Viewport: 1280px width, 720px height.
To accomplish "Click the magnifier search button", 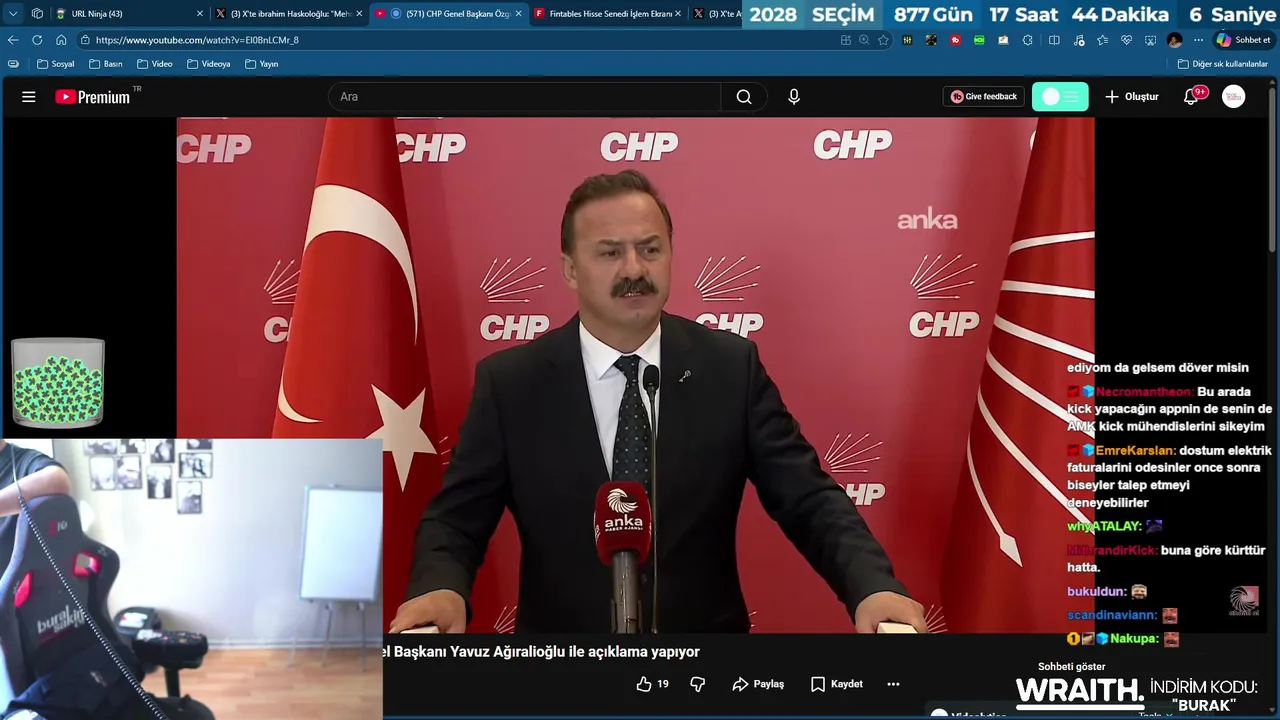I will 744,97.
